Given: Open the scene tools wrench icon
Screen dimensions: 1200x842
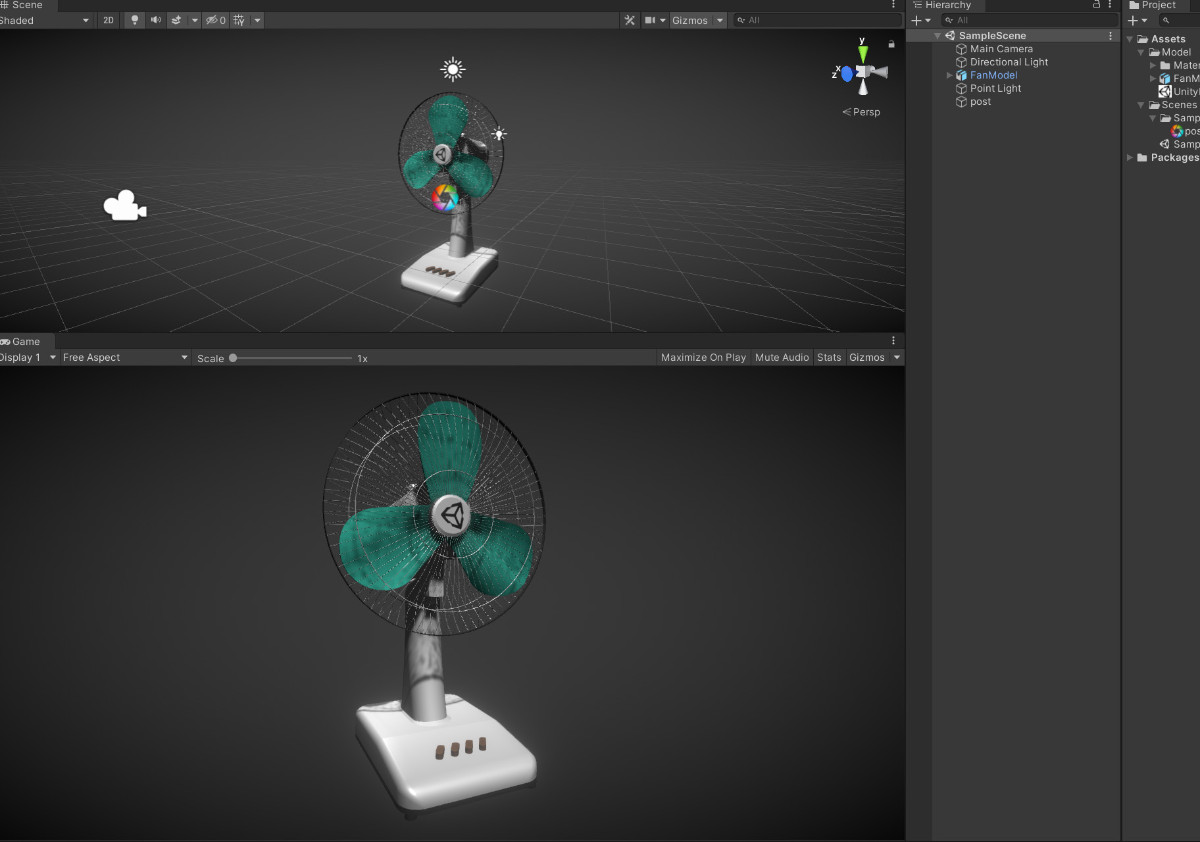Looking at the screenshot, I should click(629, 20).
